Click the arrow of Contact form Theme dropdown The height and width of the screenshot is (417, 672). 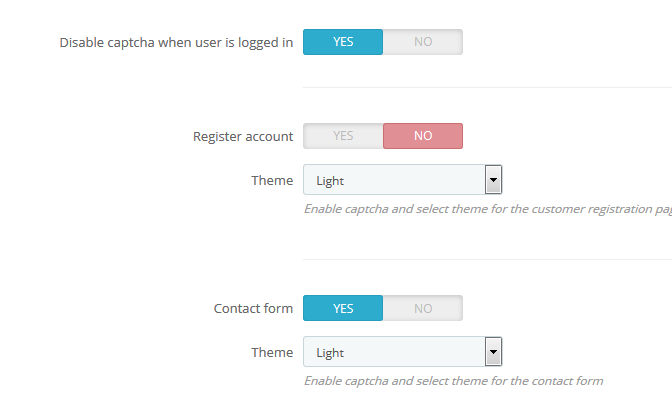(x=492, y=352)
